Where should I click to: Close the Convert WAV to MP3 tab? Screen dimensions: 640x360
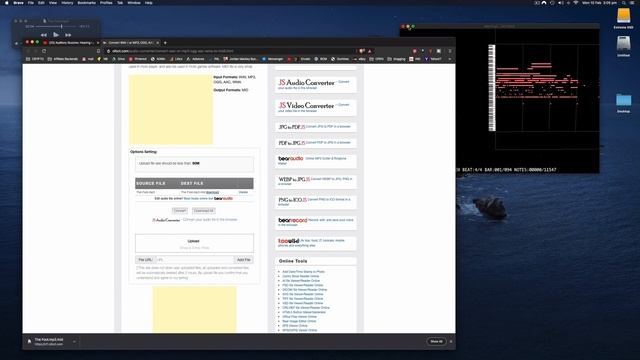point(158,42)
